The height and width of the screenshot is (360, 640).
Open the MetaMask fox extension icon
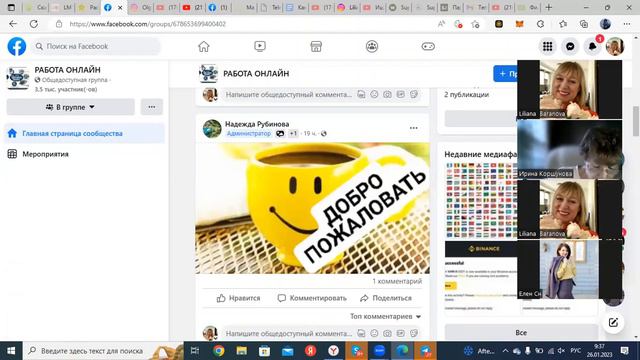click(519, 24)
